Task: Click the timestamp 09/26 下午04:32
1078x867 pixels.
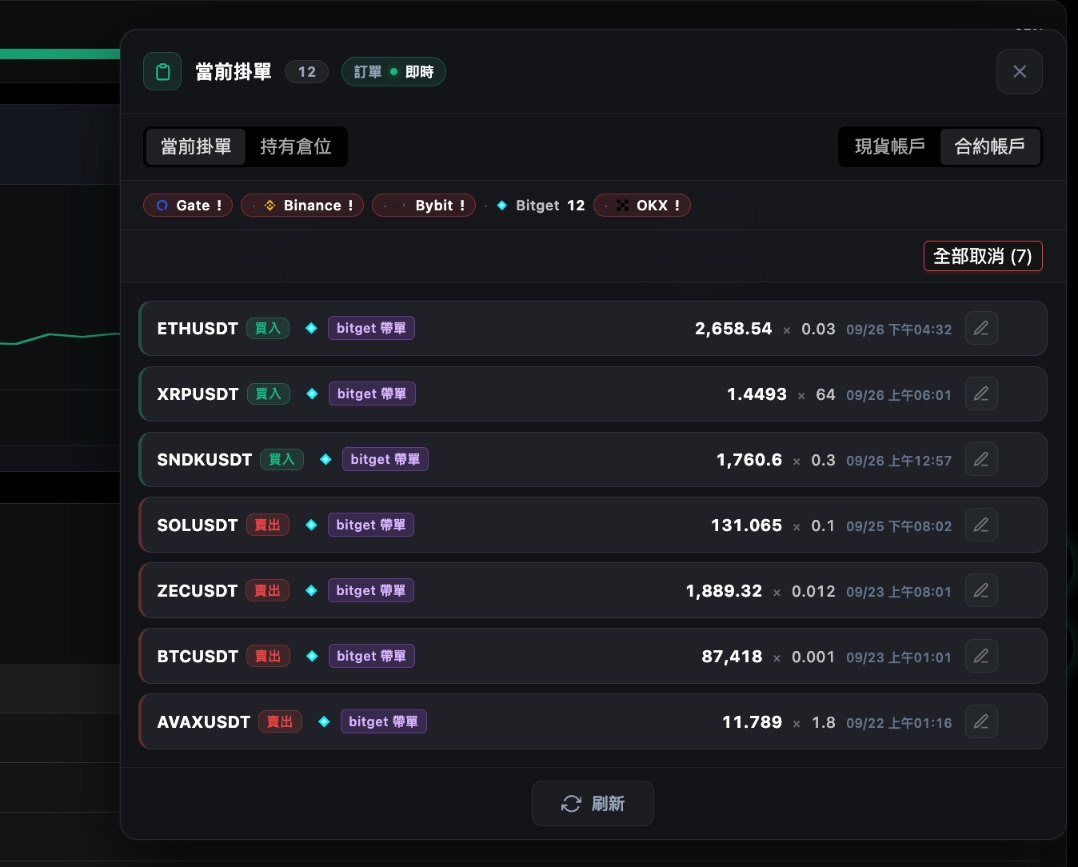Action: coord(899,329)
